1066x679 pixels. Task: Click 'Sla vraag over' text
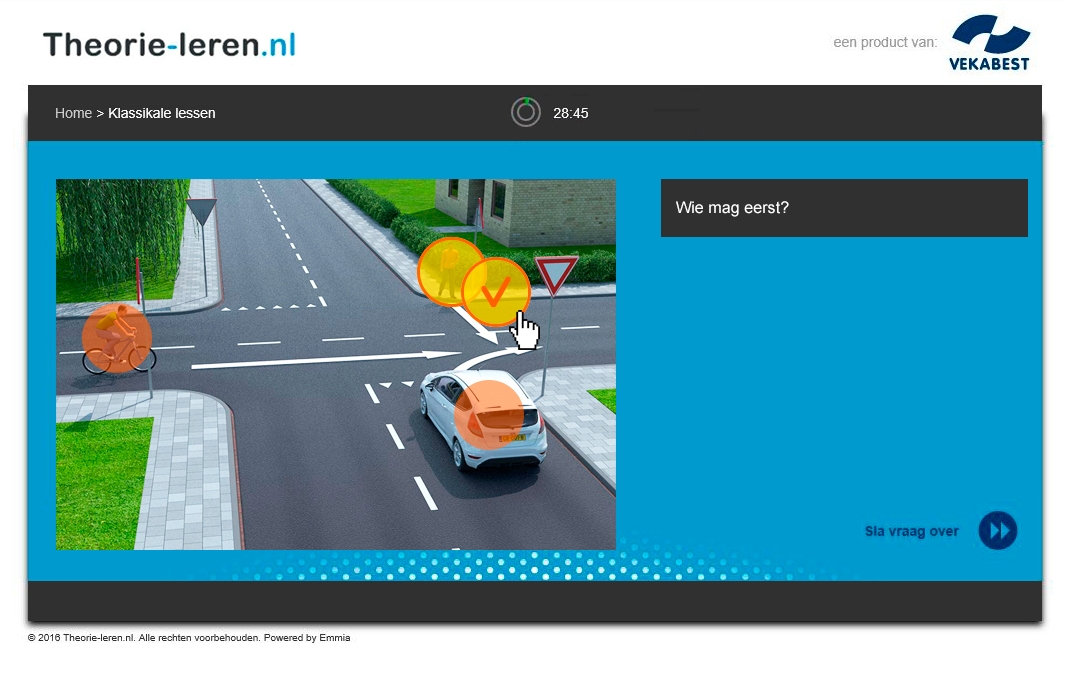click(912, 532)
